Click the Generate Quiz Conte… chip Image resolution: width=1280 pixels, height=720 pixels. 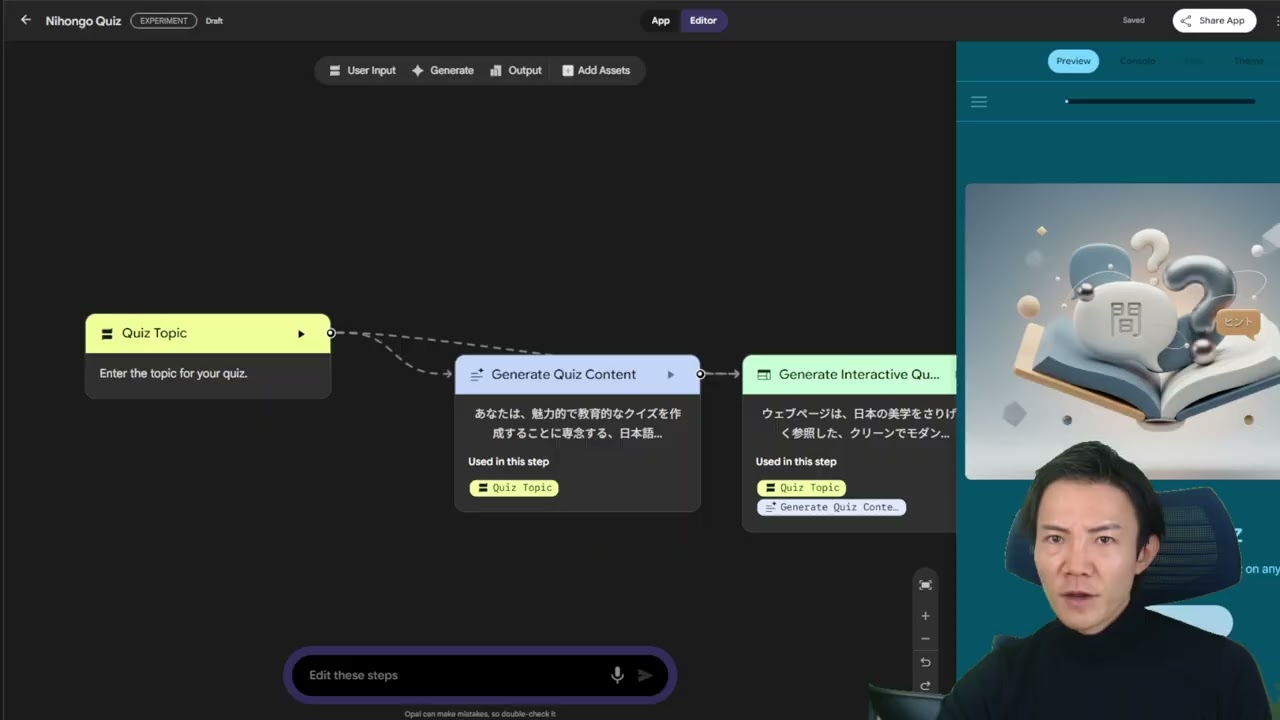pyautogui.click(x=831, y=507)
